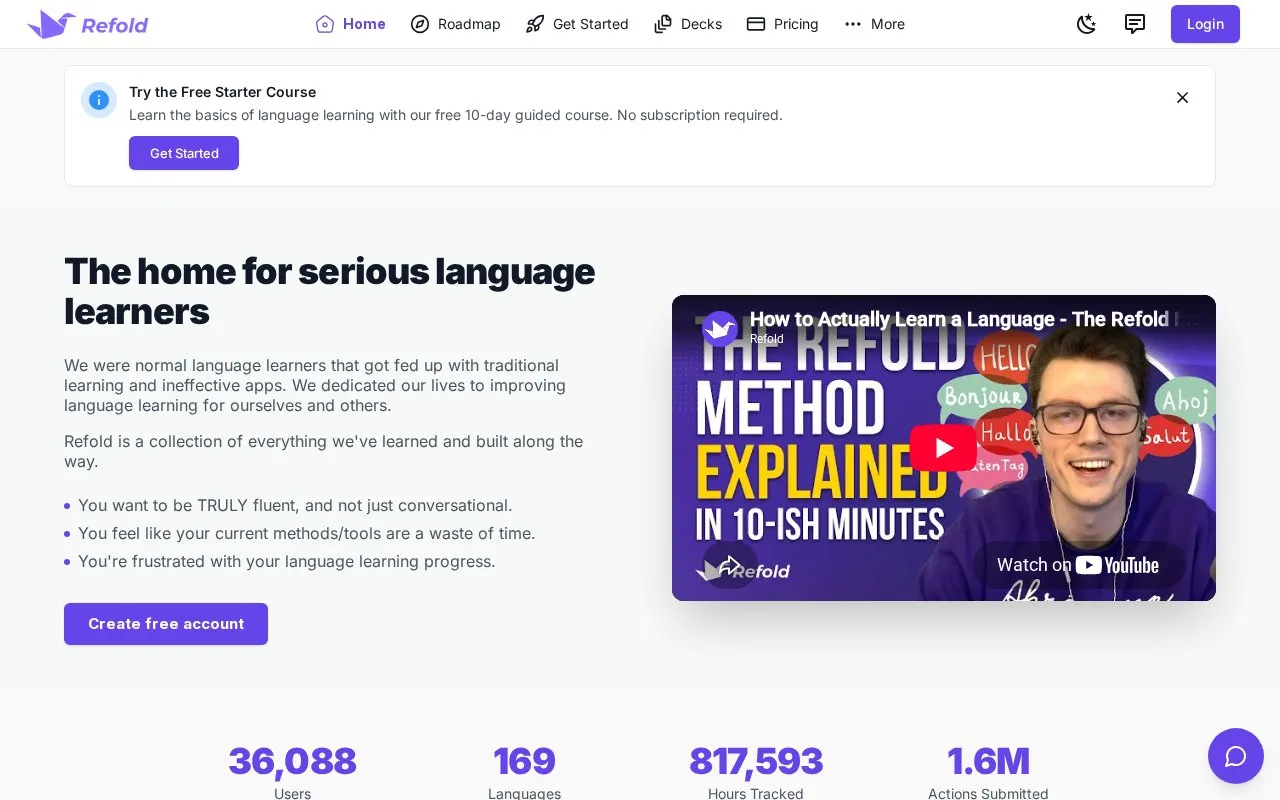Open the Home nav item
This screenshot has height=800, width=1280.
pos(351,24)
